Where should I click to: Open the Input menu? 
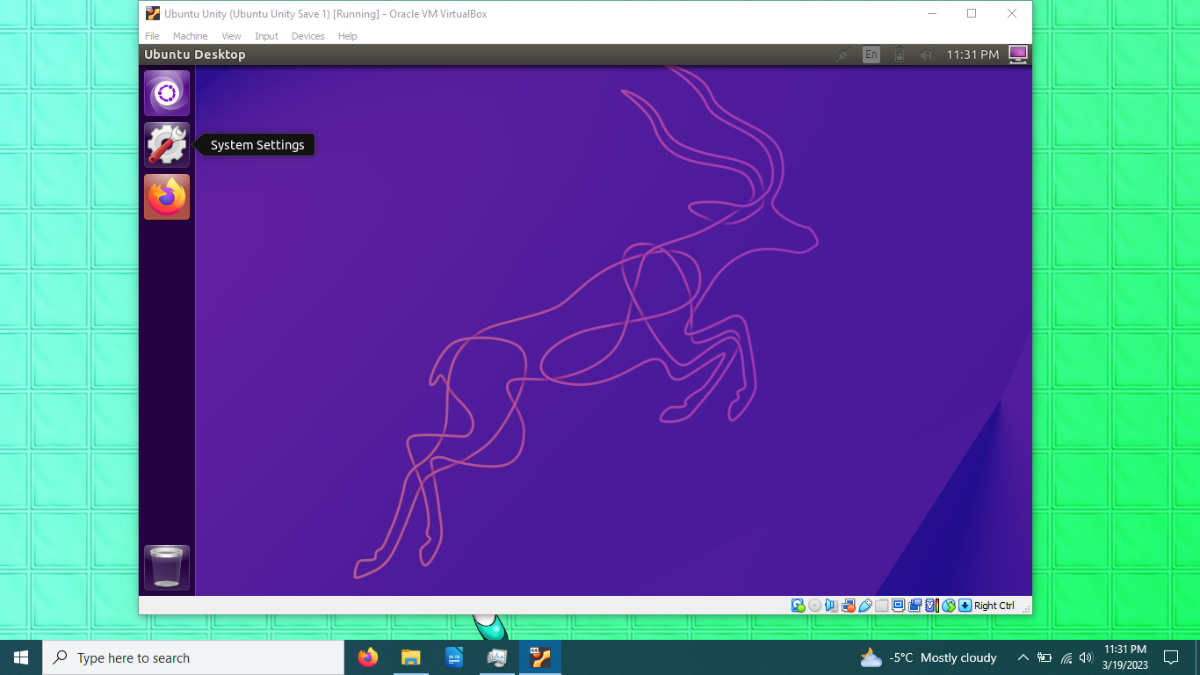266,36
